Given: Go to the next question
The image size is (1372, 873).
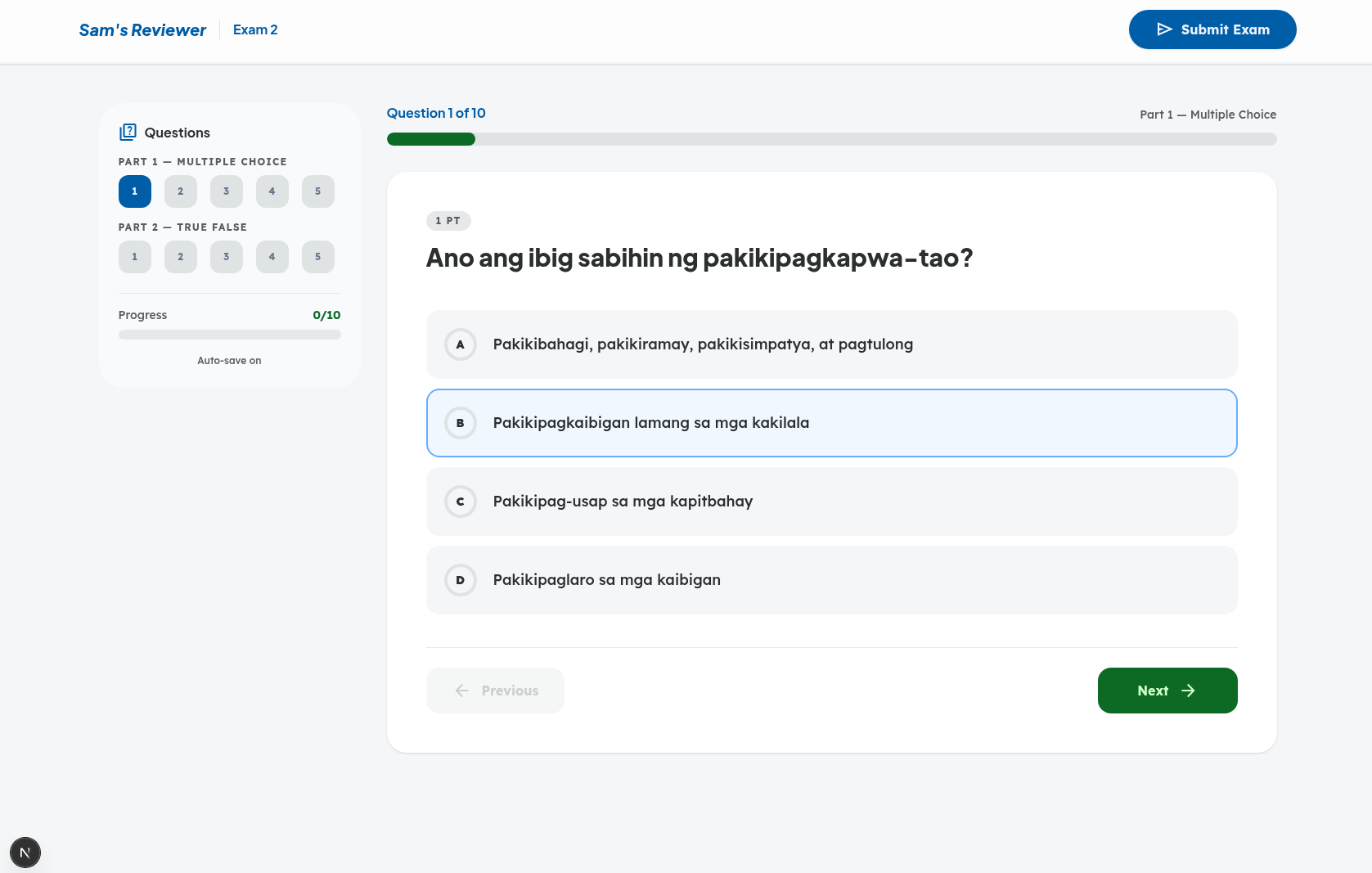Looking at the screenshot, I should [1167, 691].
